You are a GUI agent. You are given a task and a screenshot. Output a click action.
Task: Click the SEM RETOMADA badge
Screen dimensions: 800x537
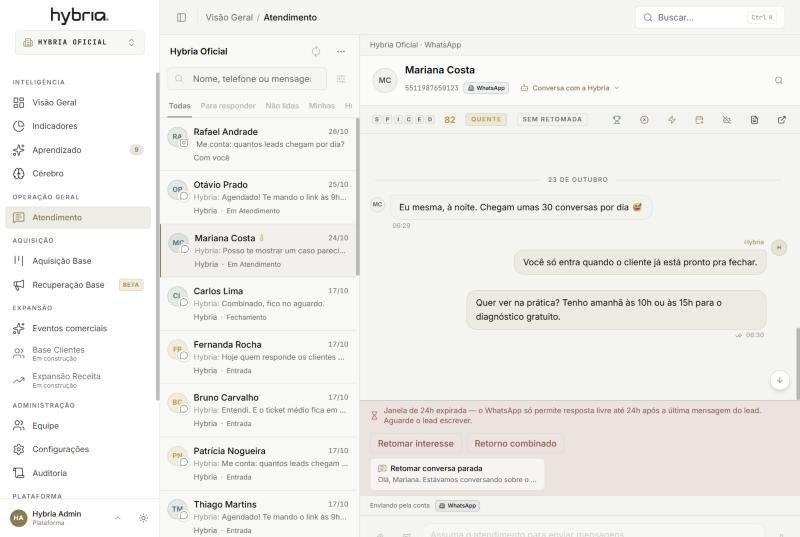tap(552, 119)
